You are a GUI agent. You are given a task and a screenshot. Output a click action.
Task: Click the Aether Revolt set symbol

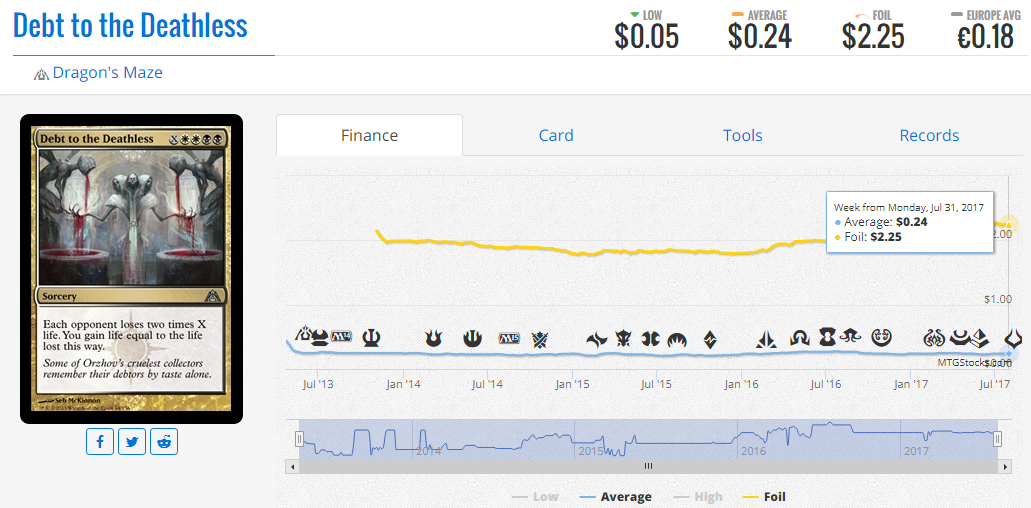click(934, 338)
